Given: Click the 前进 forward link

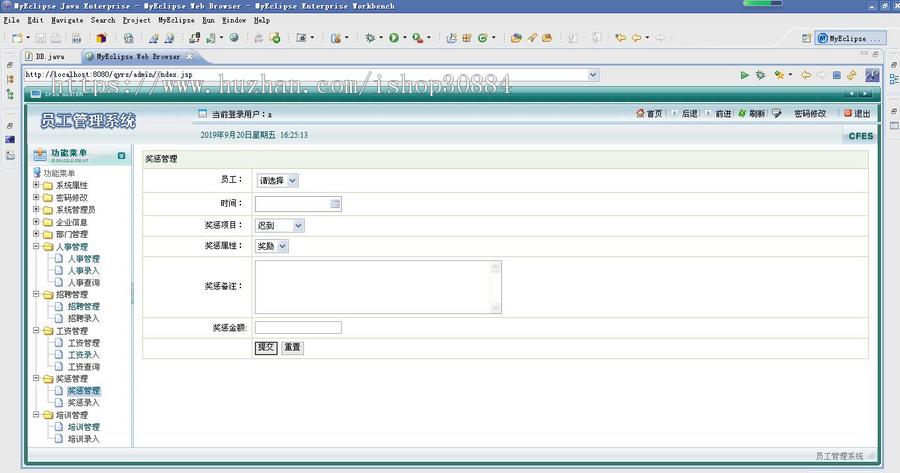Looking at the screenshot, I should tap(723, 114).
